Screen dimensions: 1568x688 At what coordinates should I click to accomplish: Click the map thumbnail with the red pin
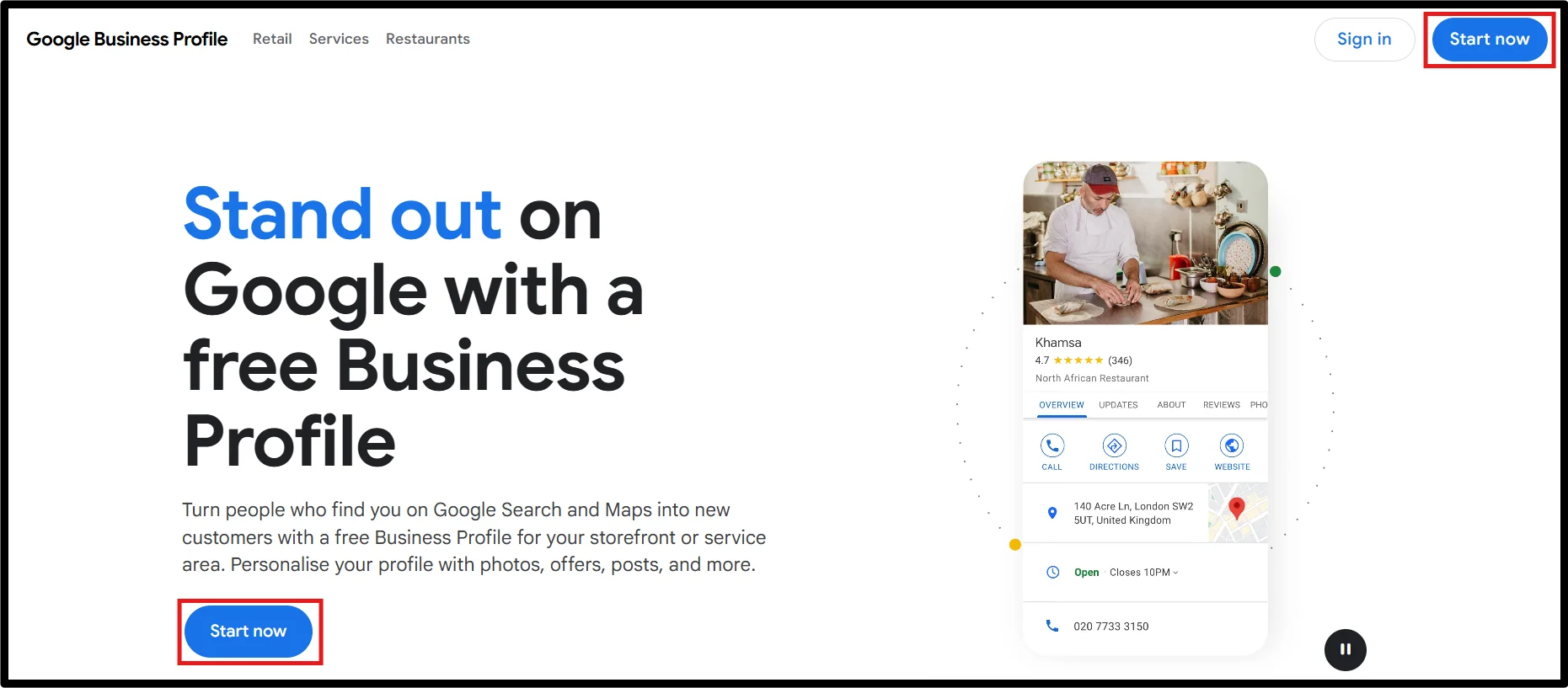point(1238,513)
